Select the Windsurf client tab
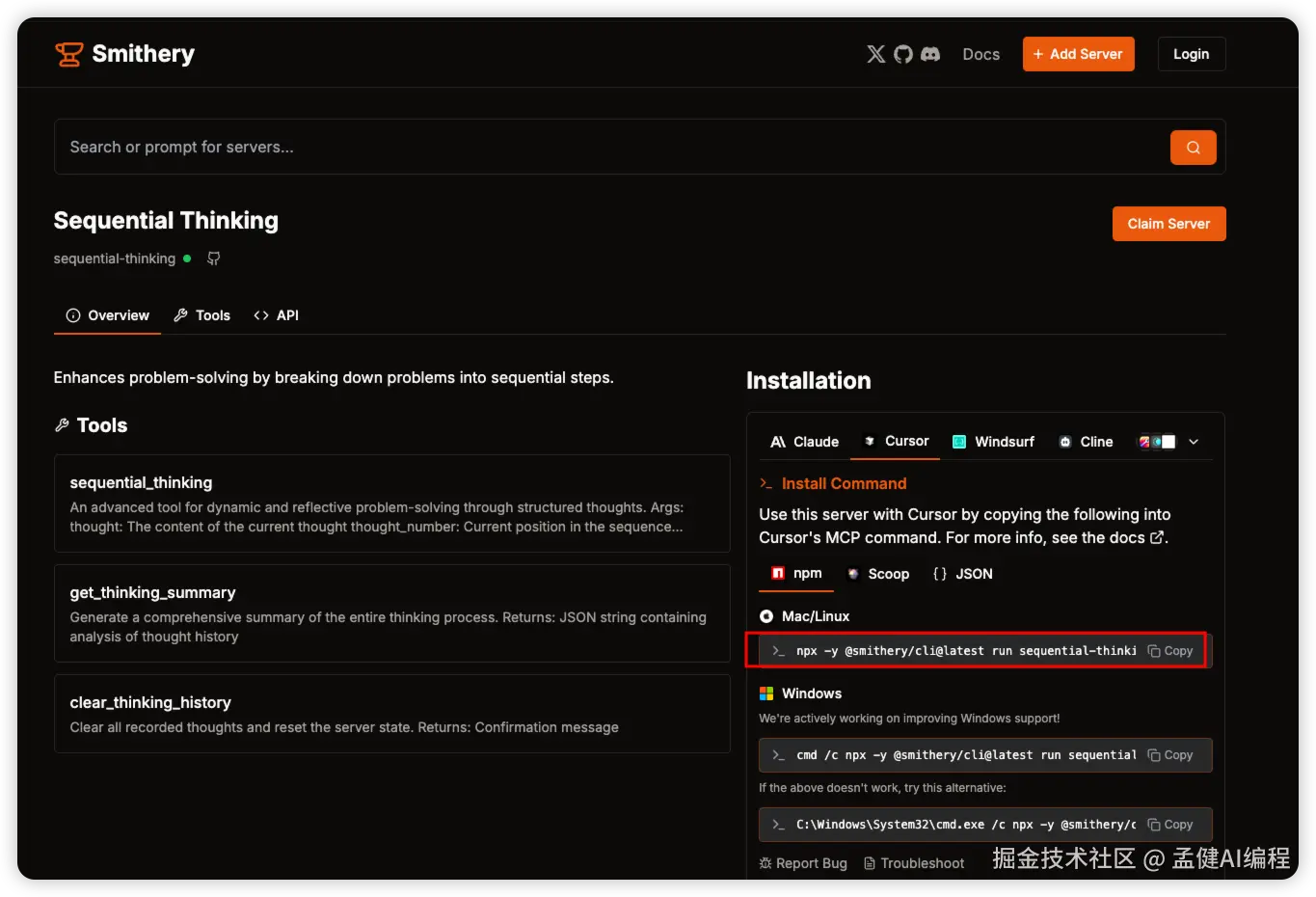 pyautogui.click(x=993, y=442)
